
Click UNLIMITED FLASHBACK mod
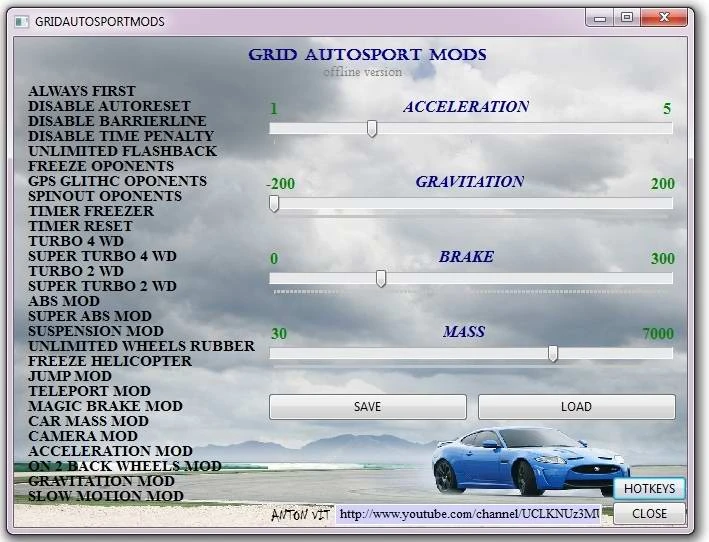pyautogui.click(x=123, y=151)
